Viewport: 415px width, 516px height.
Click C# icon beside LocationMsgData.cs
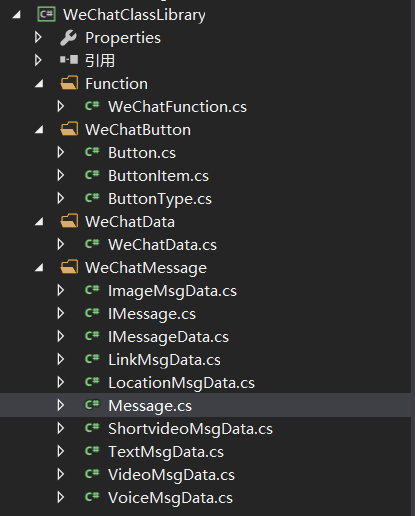coord(92,382)
